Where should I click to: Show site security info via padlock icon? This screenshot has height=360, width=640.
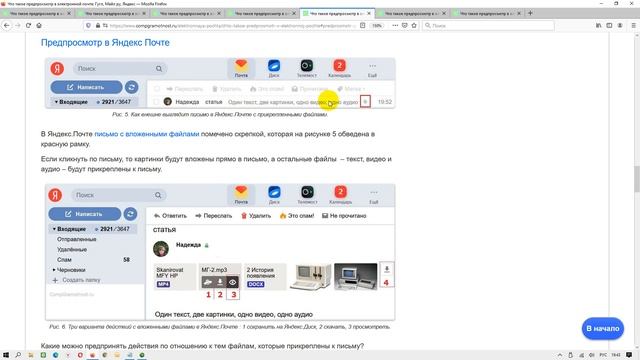(x=98, y=25)
